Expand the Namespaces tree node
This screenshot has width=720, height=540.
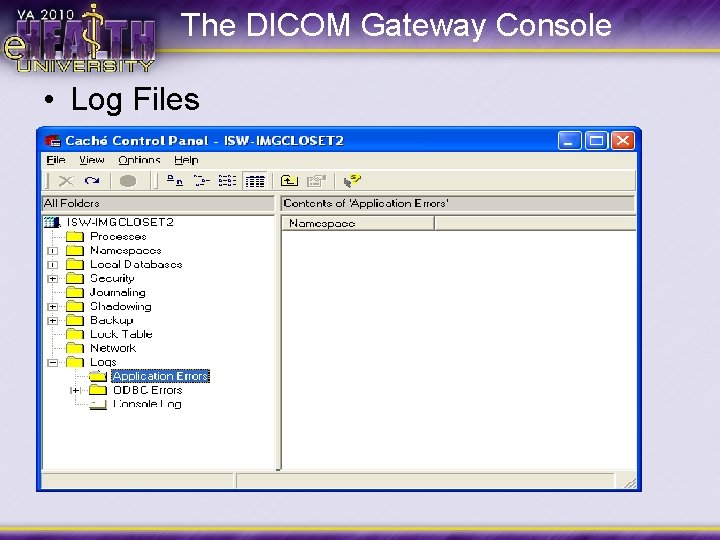pyautogui.click(x=53, y=251)
